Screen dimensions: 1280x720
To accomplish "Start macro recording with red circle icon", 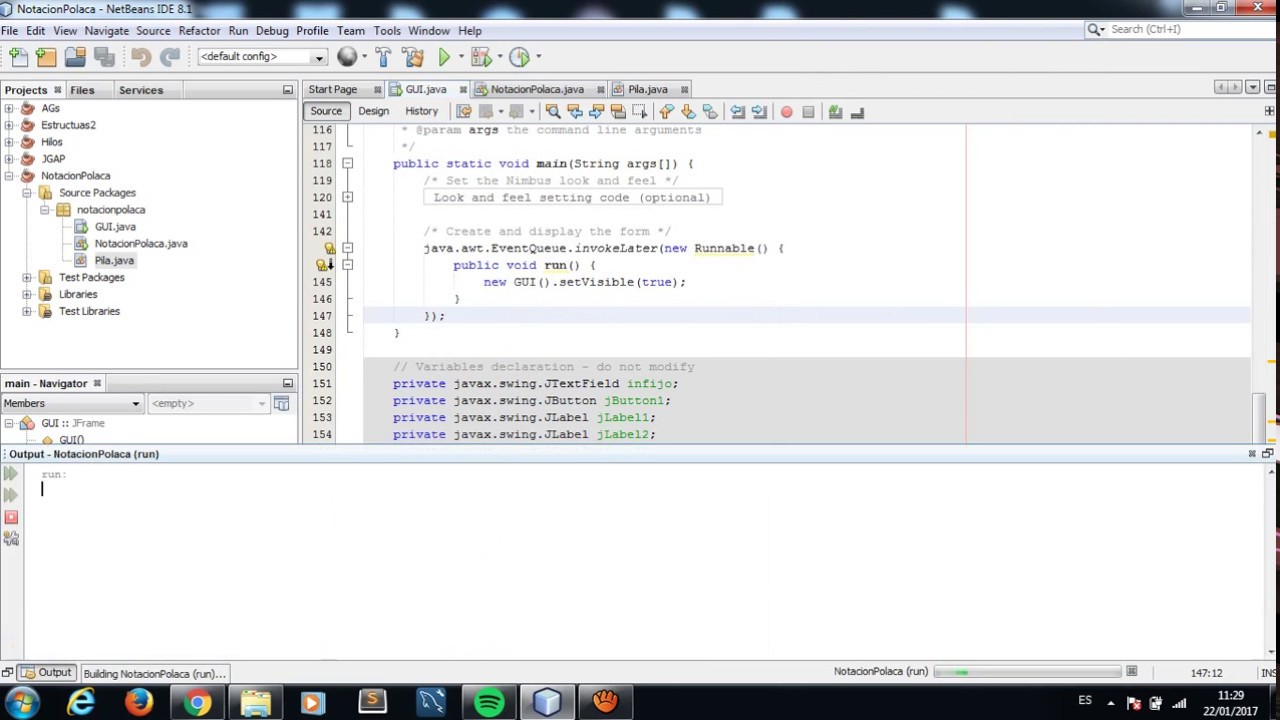I will (787, 112).
